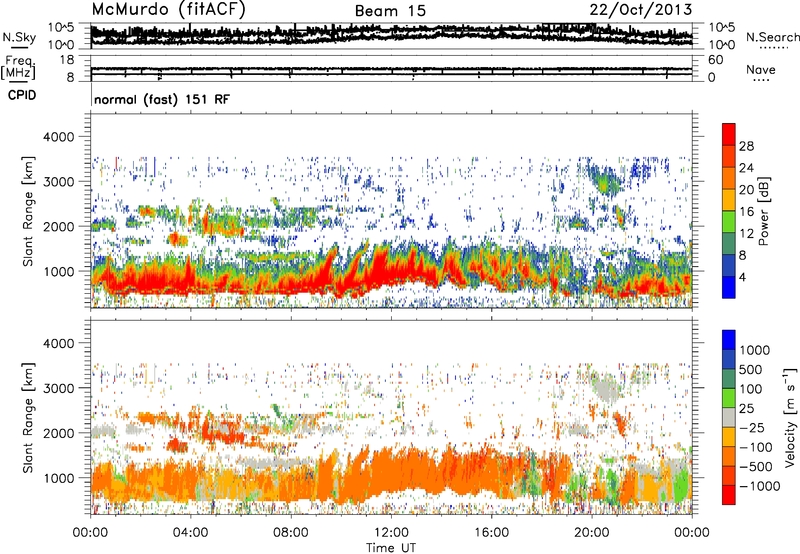The height and width of the screenshot is (554, 800).
Task: Click the 60 value on Nave axis
Action: point(715,60)
